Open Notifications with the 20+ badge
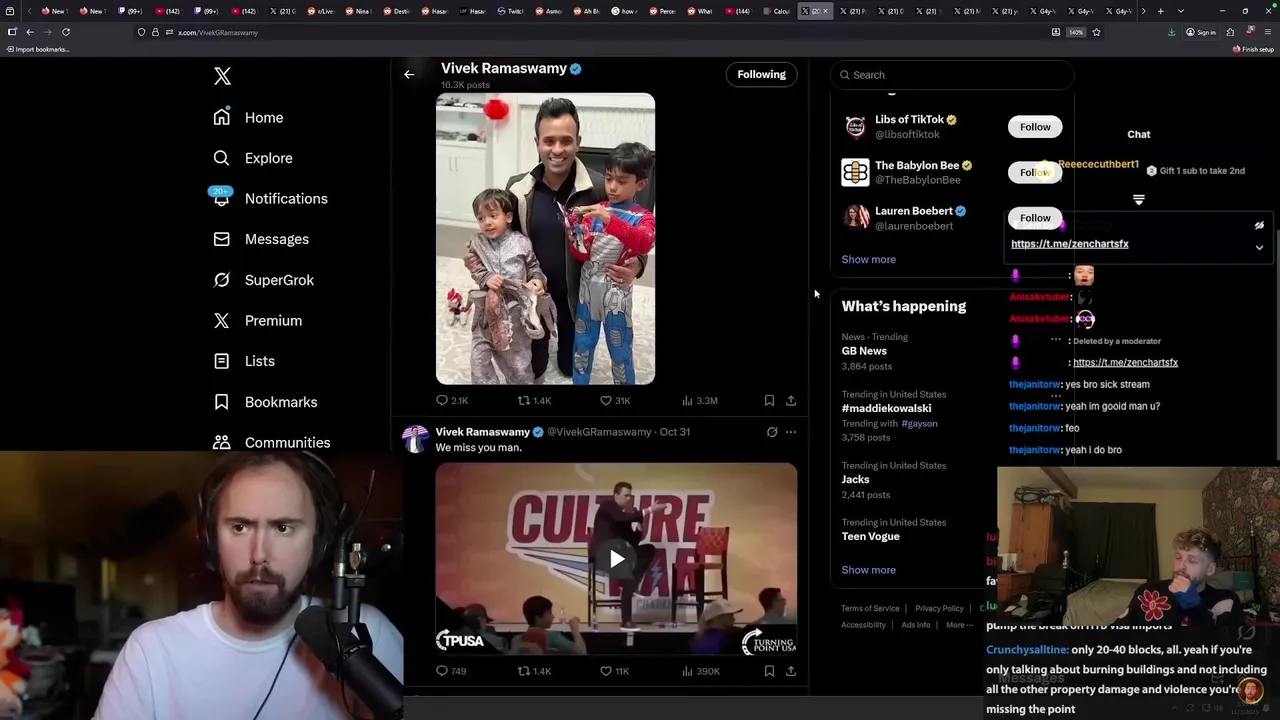The height and width of the screenshot is (720, 1280). coord(270,198)
